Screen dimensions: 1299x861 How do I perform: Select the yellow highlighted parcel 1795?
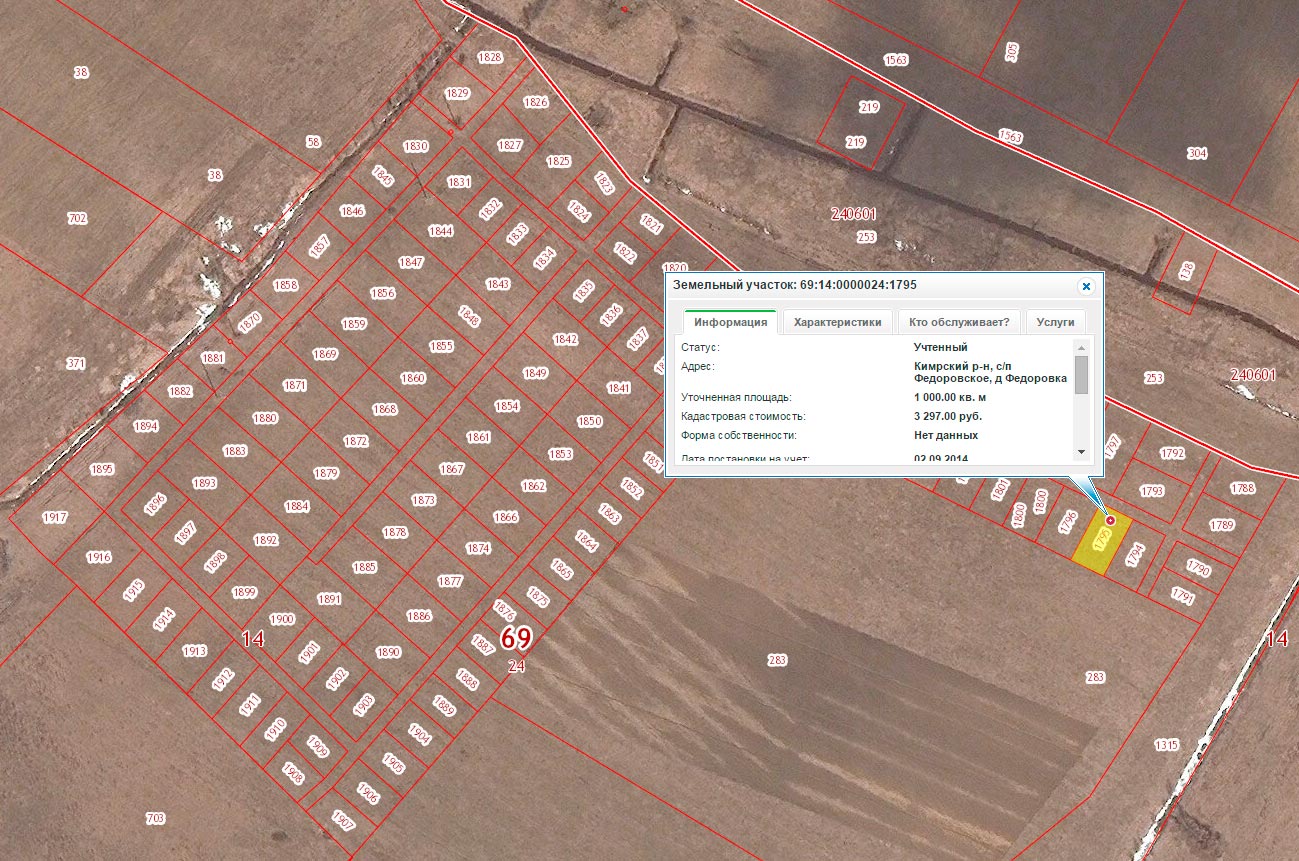[1102, 543]
